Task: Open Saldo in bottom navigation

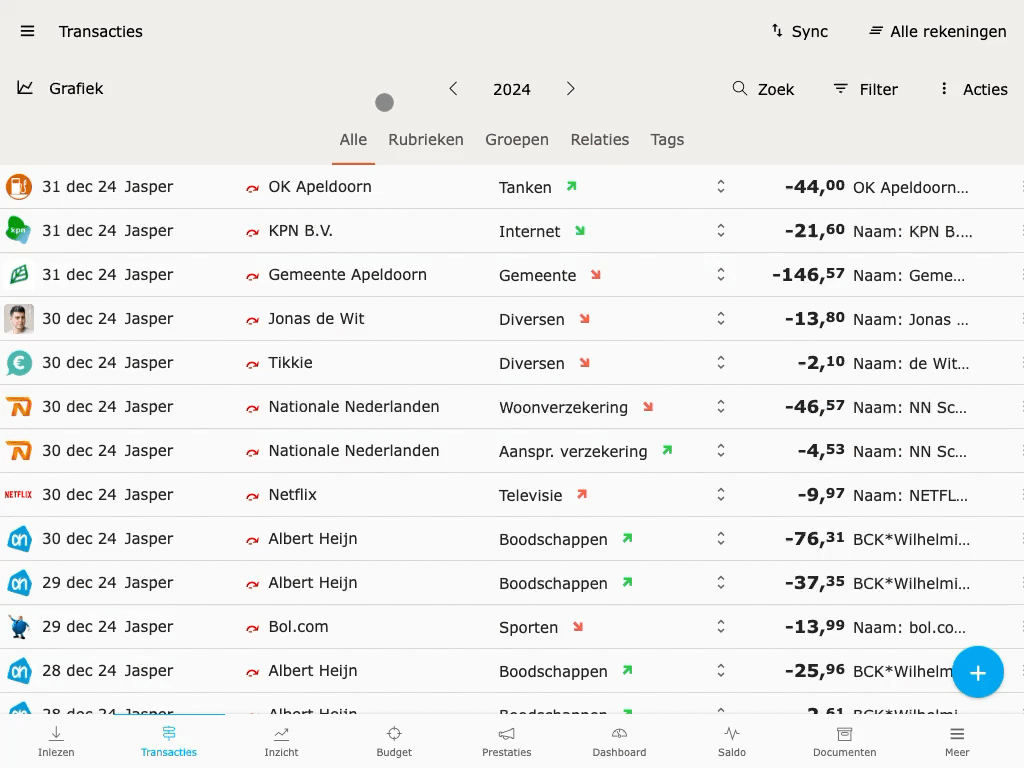Action: [732, 741]
